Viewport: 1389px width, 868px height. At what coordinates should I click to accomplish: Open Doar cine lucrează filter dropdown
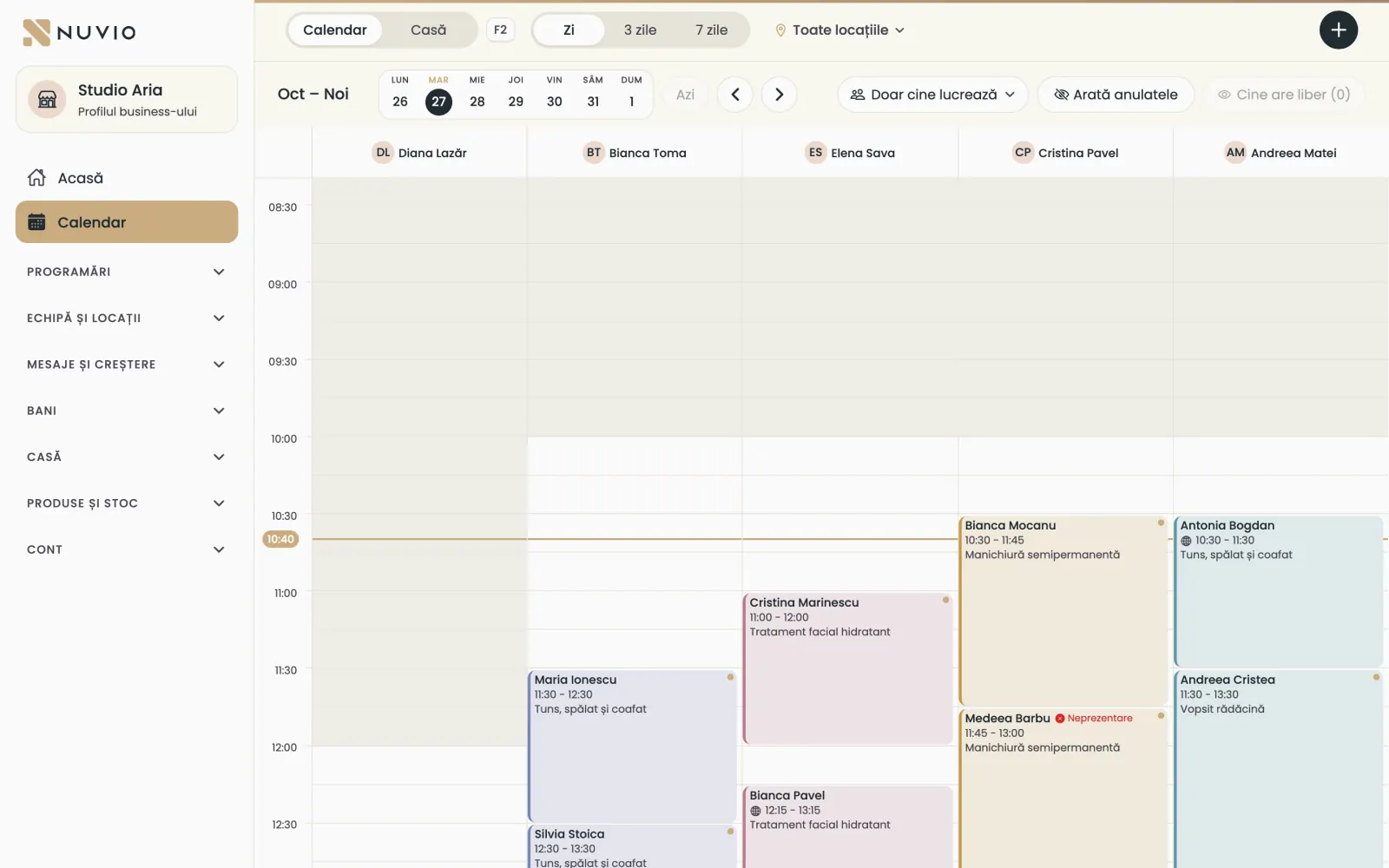[x=933, y=95]
